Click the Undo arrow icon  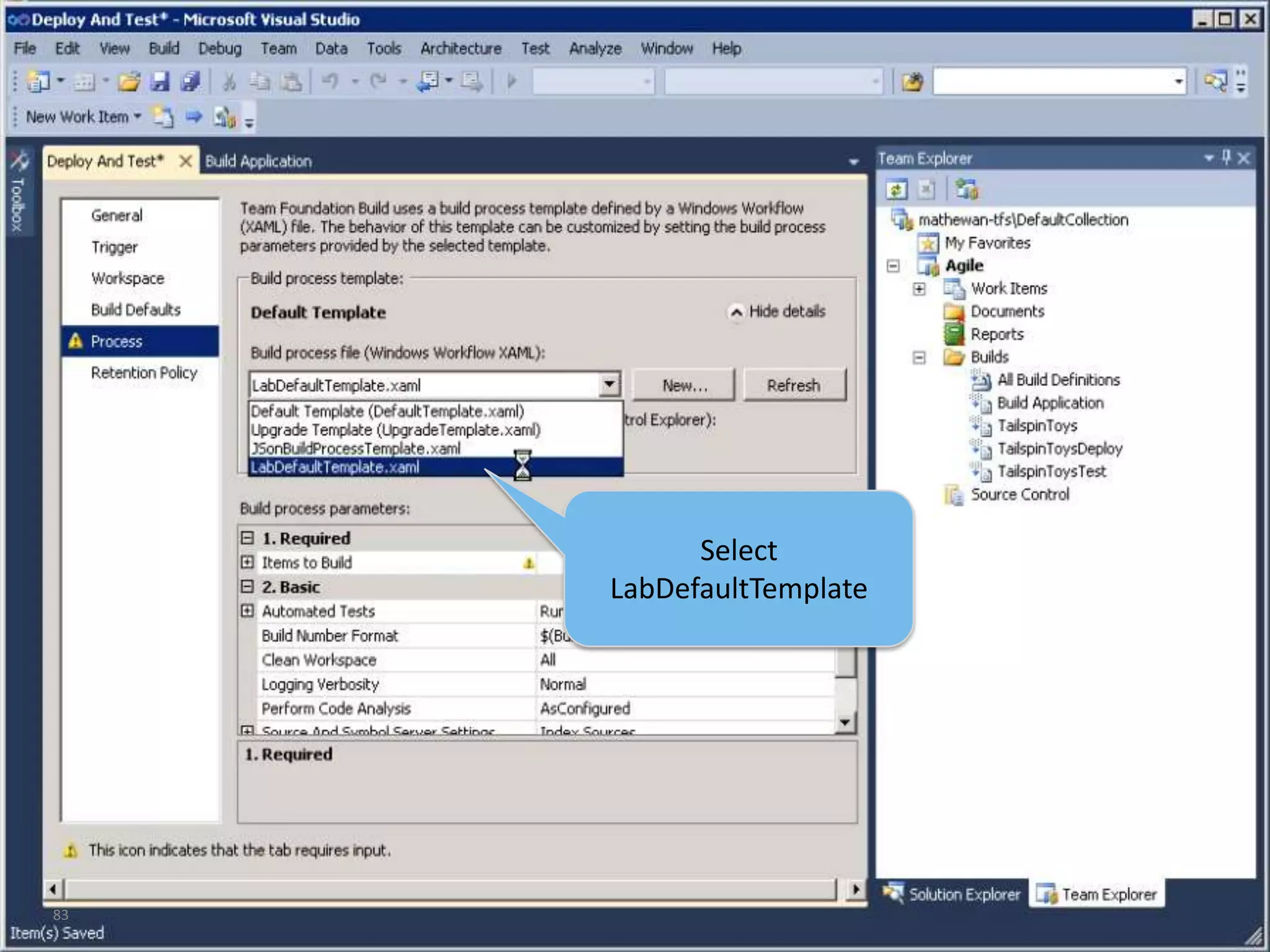331,81
